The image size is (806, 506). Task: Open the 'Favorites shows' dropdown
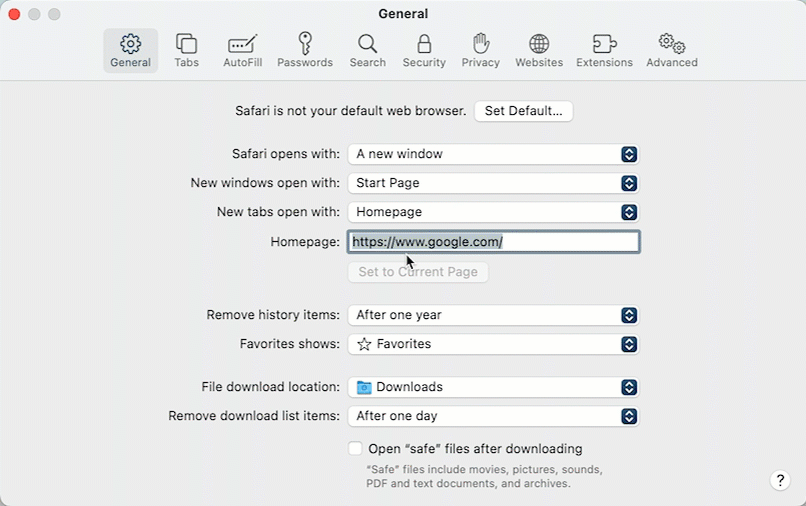pos(493,344)
